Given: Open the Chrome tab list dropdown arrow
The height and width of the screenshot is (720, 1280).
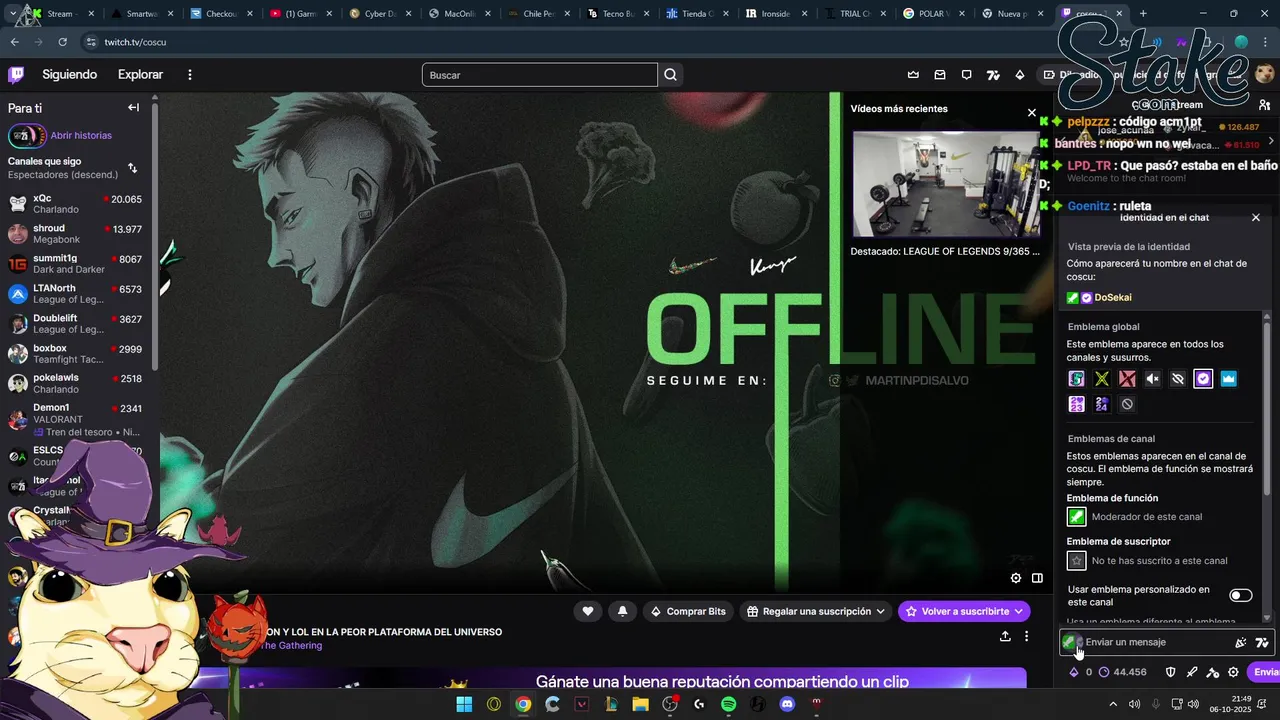Looking at the screenshot, I should pyautogui.click(x=11, y=14).
